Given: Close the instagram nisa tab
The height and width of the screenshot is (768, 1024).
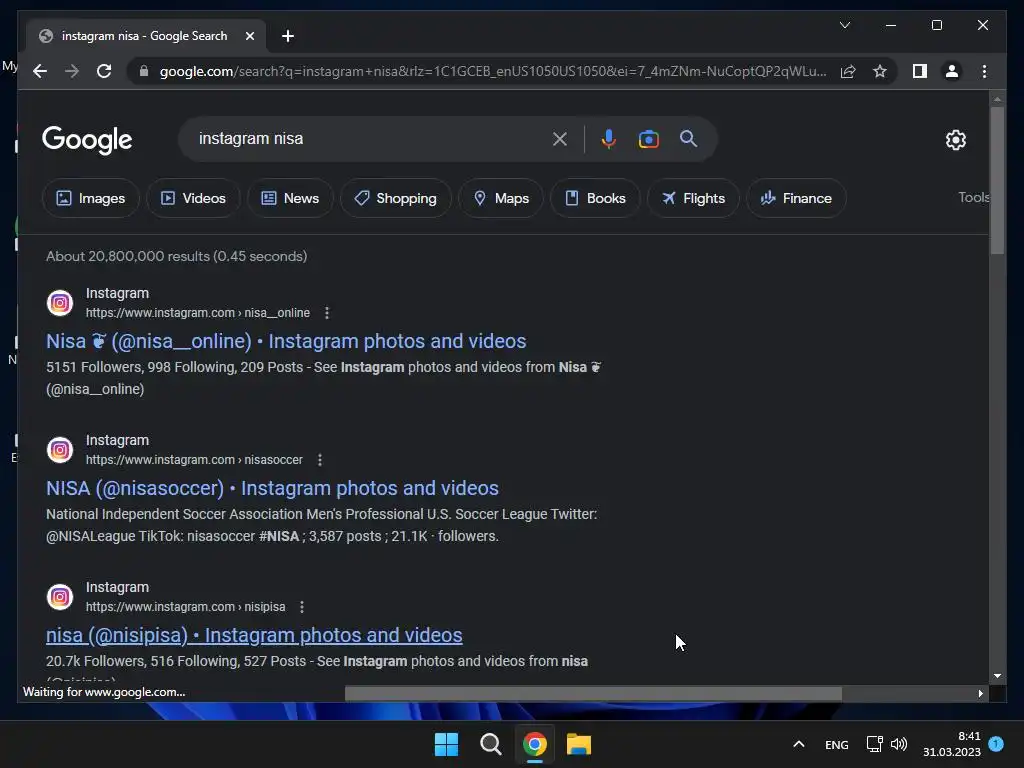Looking at the screenshot, I should coord(249,36).
